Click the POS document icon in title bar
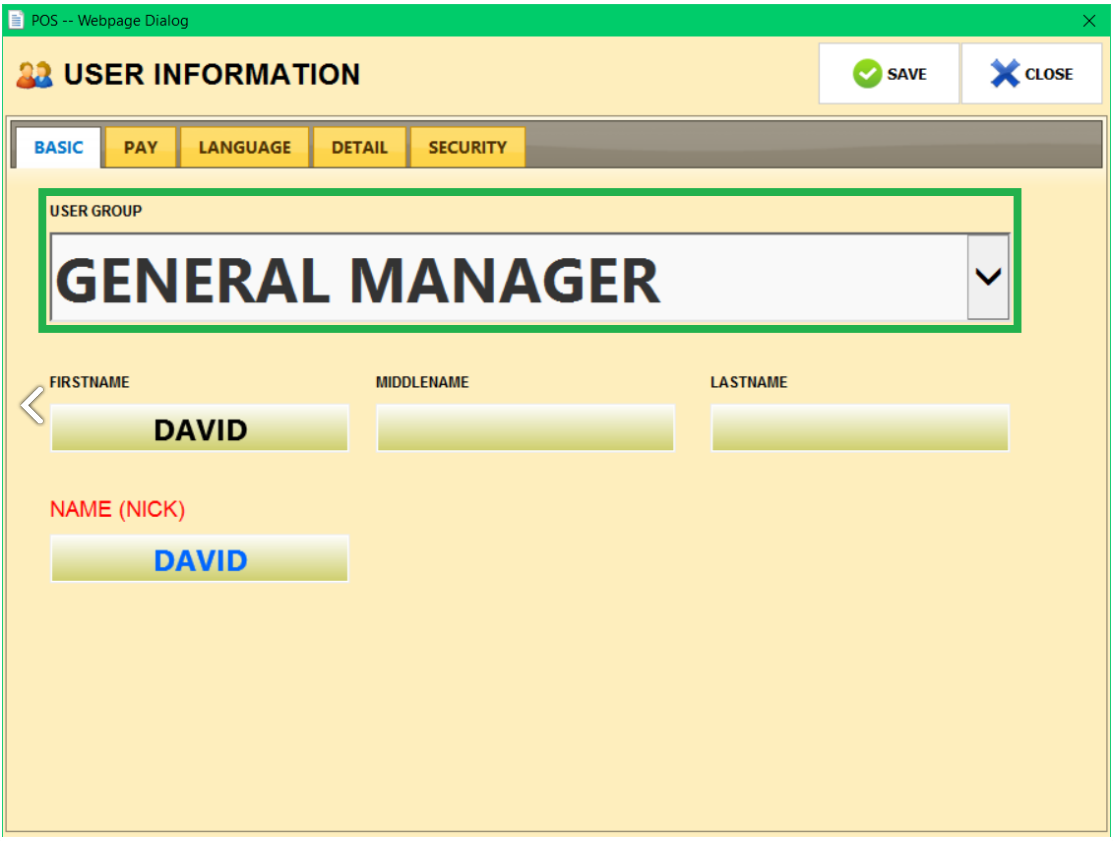 (x=16, y=20)
